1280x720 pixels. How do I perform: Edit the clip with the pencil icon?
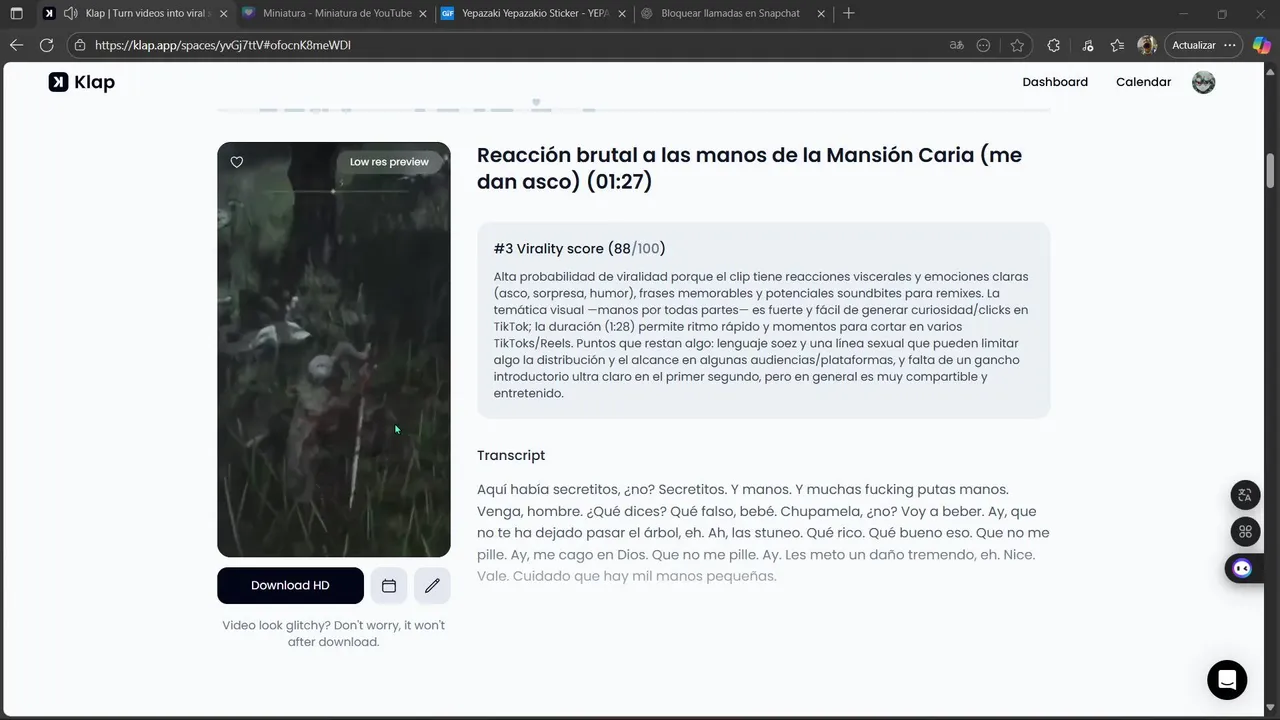click(x=432, y=586)
